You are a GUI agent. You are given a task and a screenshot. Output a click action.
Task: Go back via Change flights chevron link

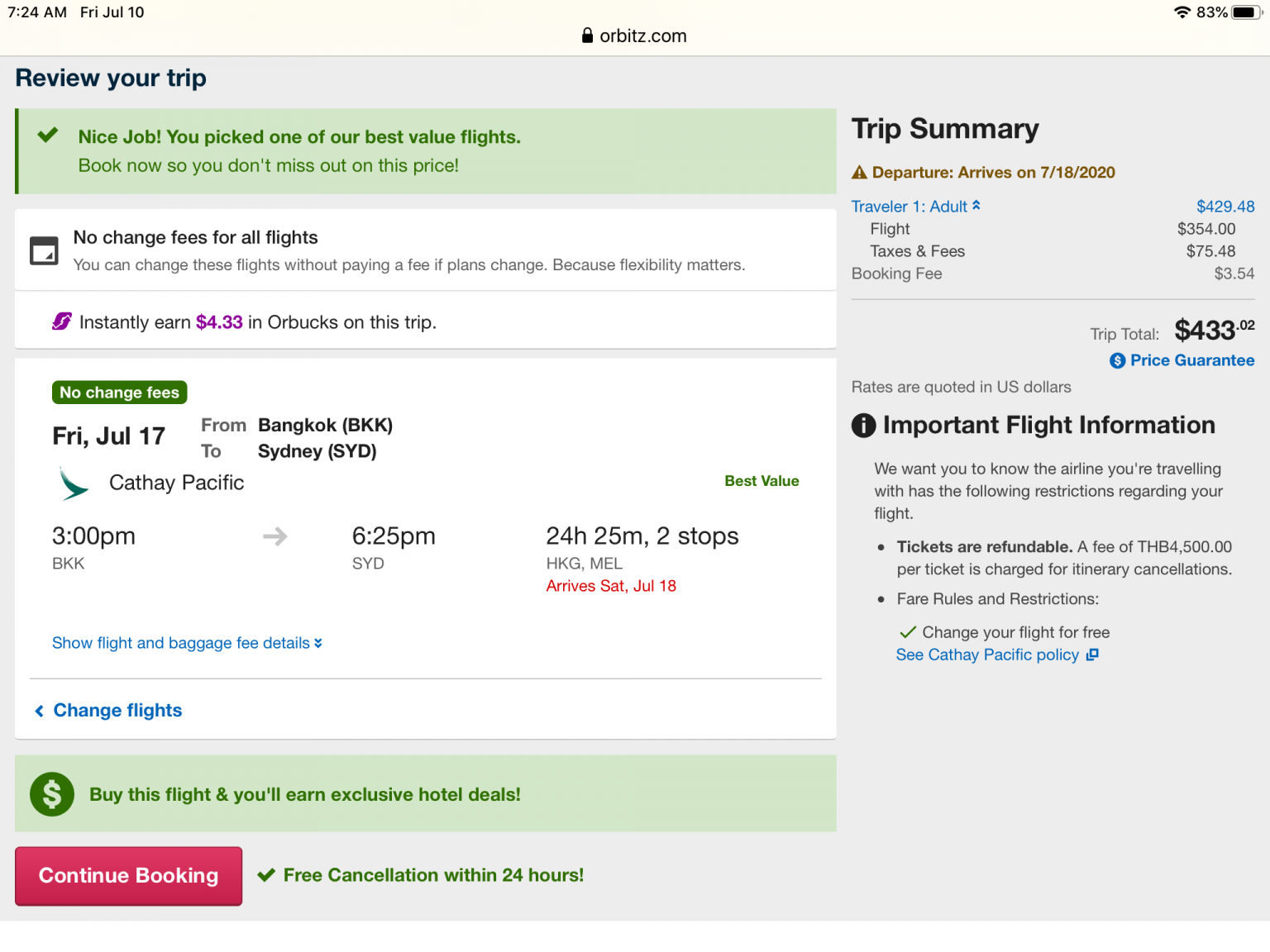108,711
